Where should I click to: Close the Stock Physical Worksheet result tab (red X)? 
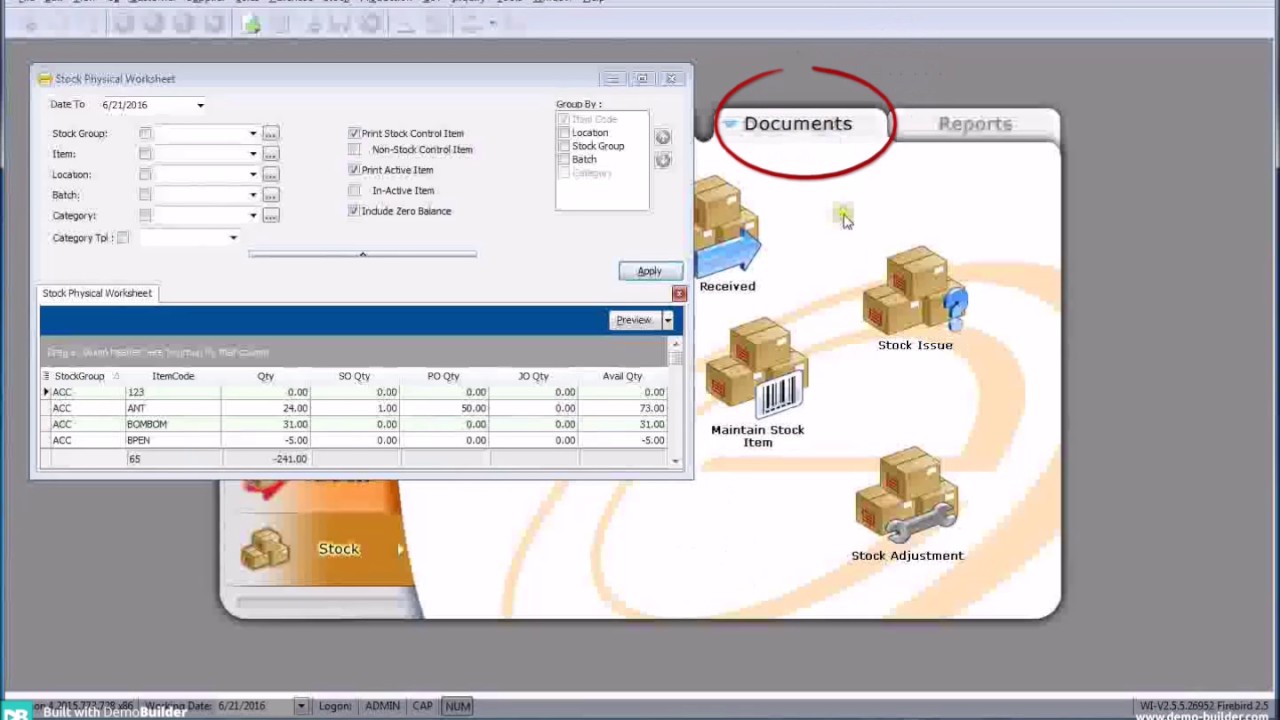tap(679, 293)
